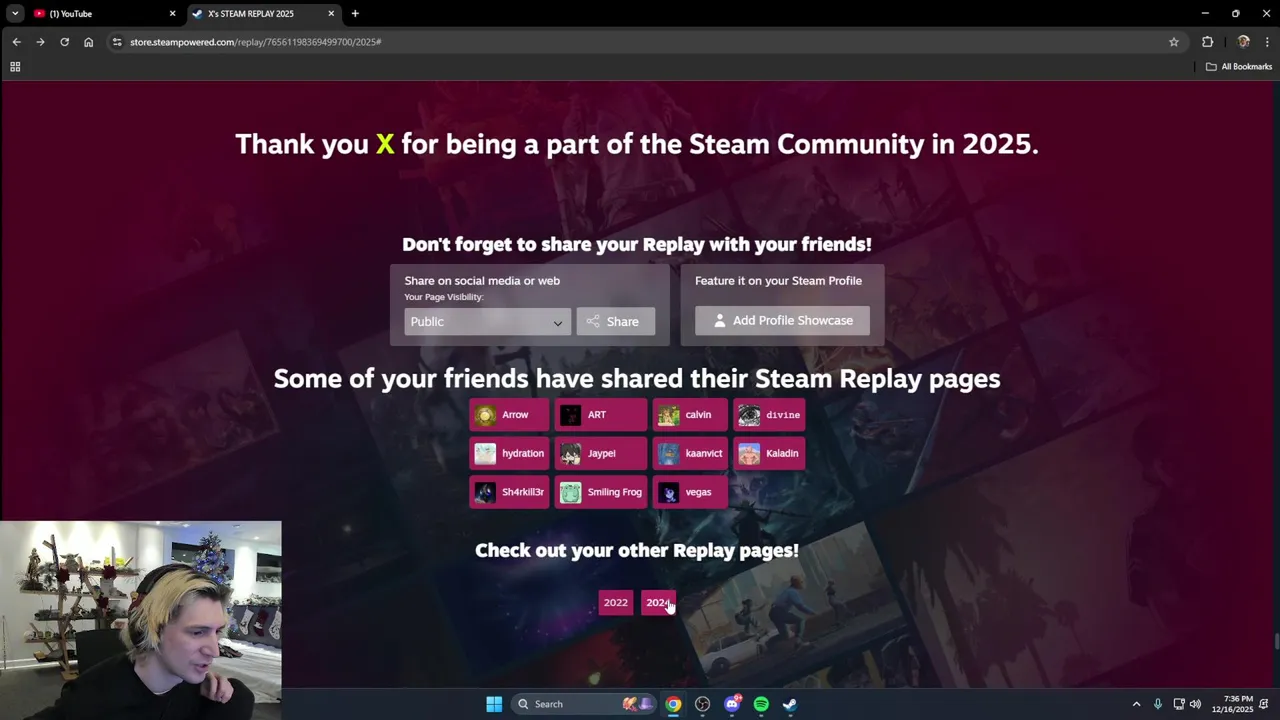The height and width of the screenshot is (720, 1280).
Task: View site information icon in address bar
Action: [117, 42]
